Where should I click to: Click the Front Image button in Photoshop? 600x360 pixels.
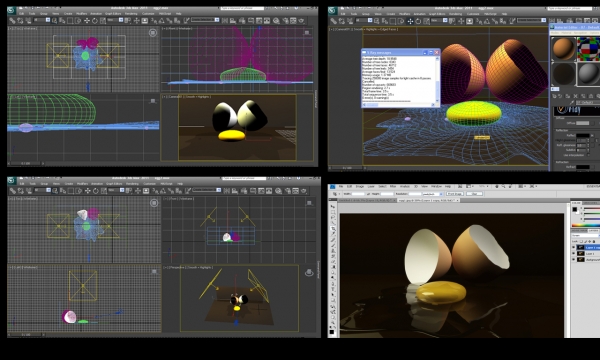455,194
